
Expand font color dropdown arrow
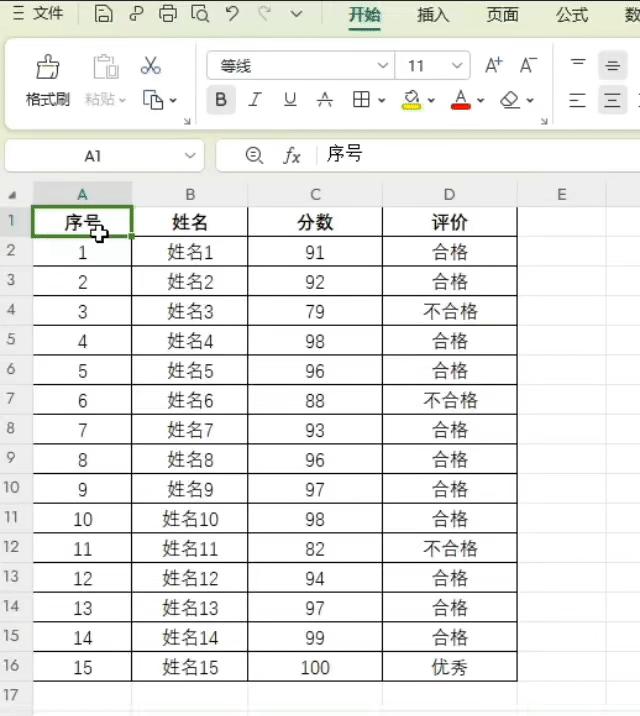pyautogui.click(x=480, y=100)
